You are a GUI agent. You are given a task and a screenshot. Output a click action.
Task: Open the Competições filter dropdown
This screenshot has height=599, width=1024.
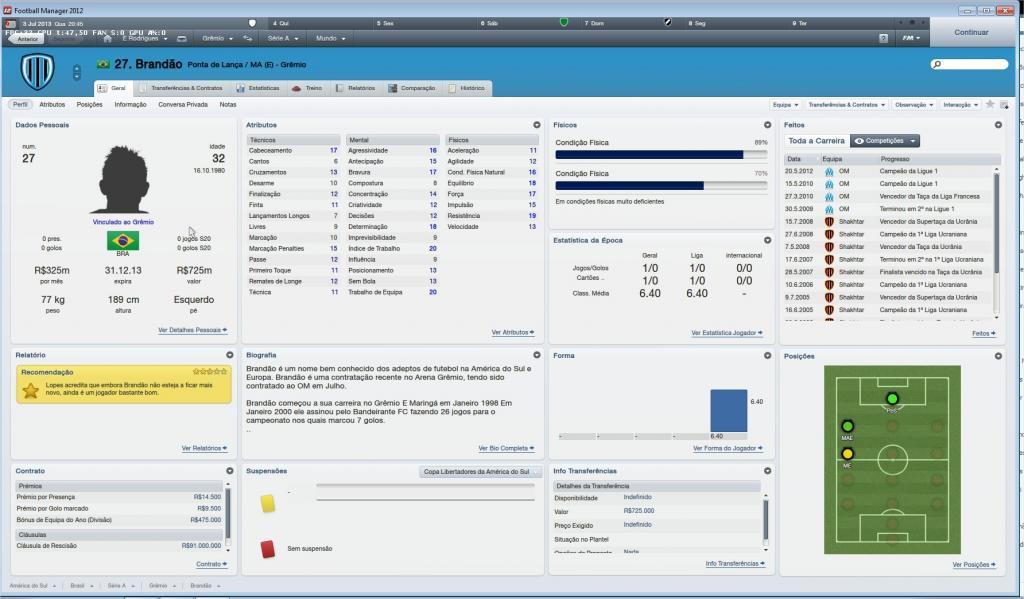point(885,140)
